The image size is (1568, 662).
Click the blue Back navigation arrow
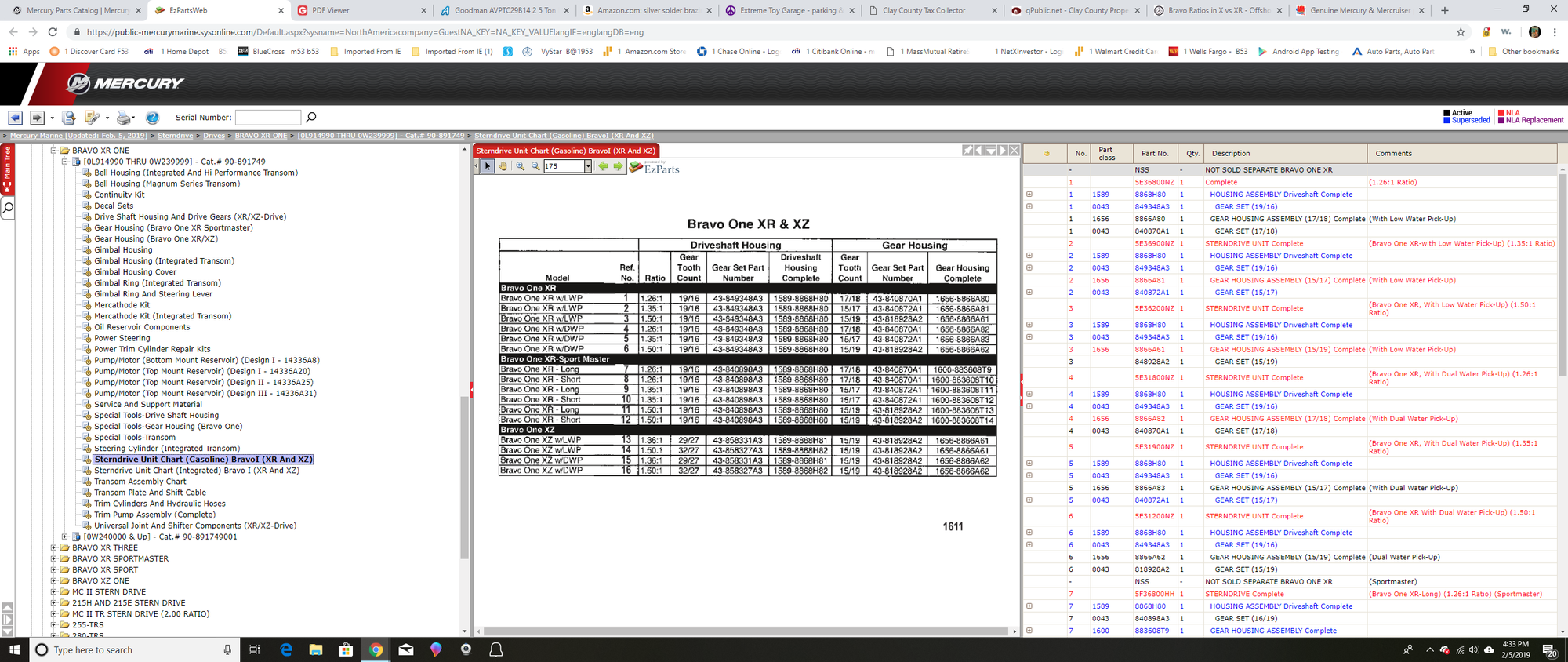tap(15, 118)
